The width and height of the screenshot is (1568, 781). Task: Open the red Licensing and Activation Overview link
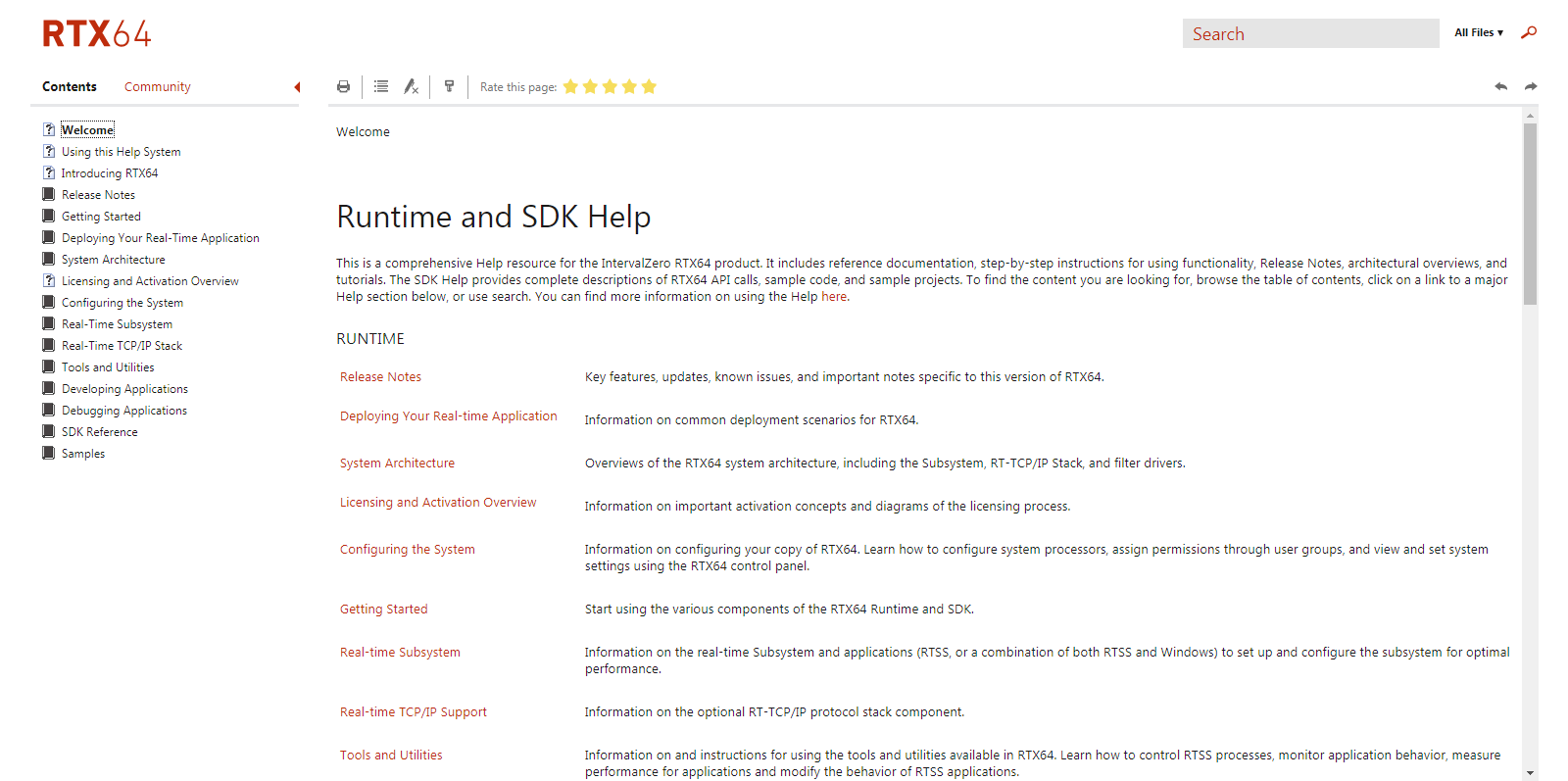coord(438,503)
